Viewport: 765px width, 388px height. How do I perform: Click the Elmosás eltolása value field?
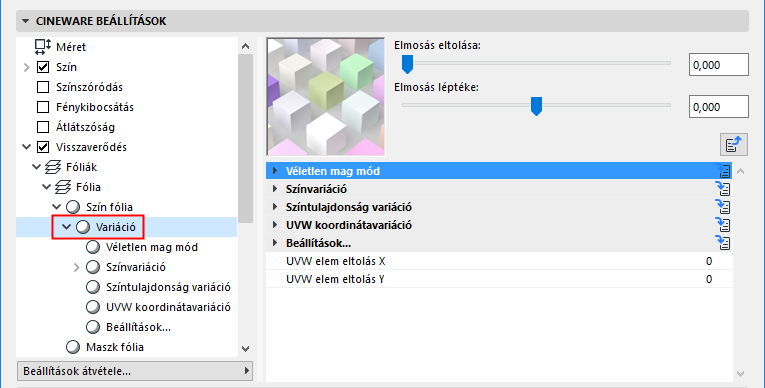pos(719,65)
